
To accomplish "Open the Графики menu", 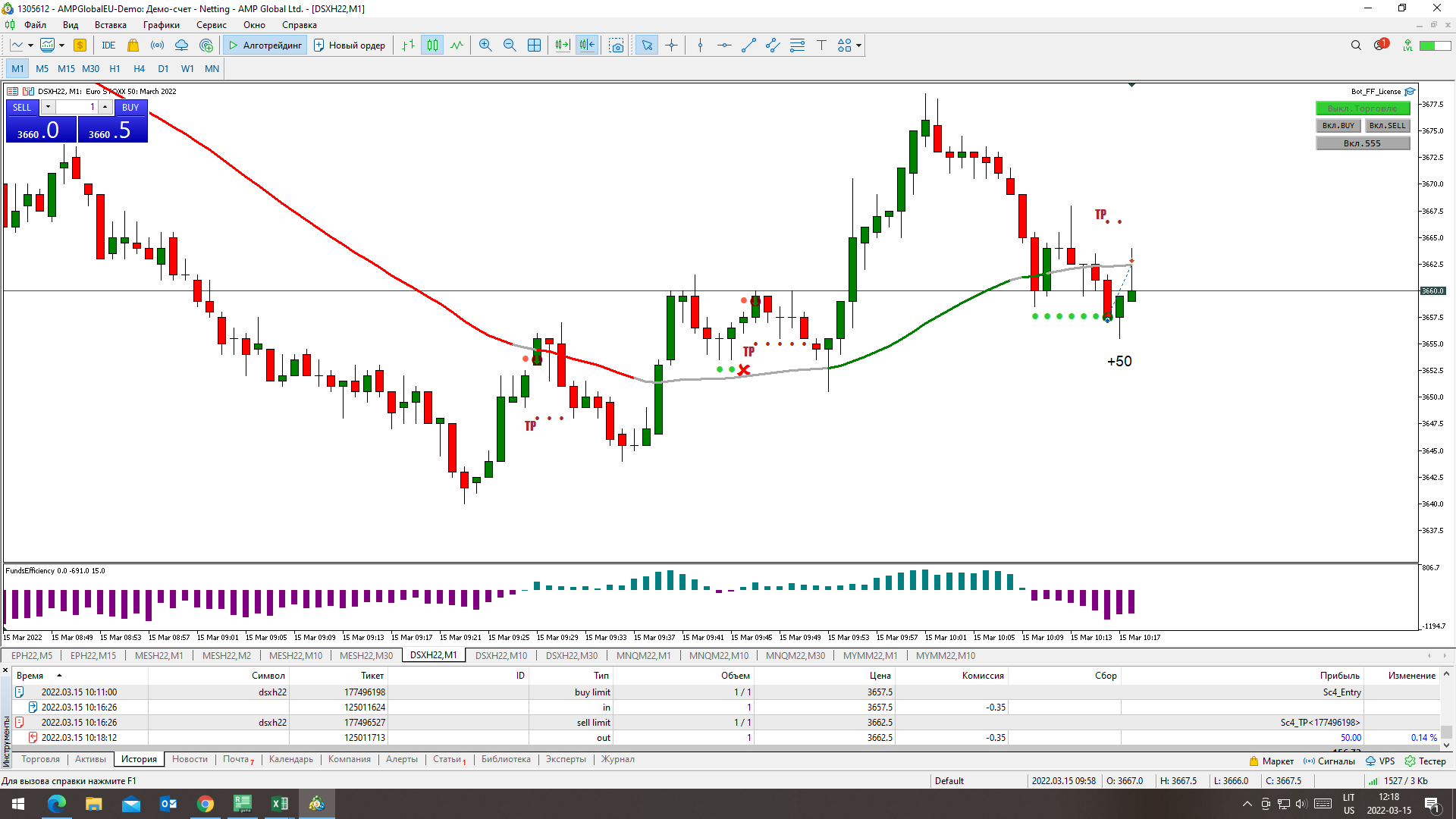I will tap(162, 25).
